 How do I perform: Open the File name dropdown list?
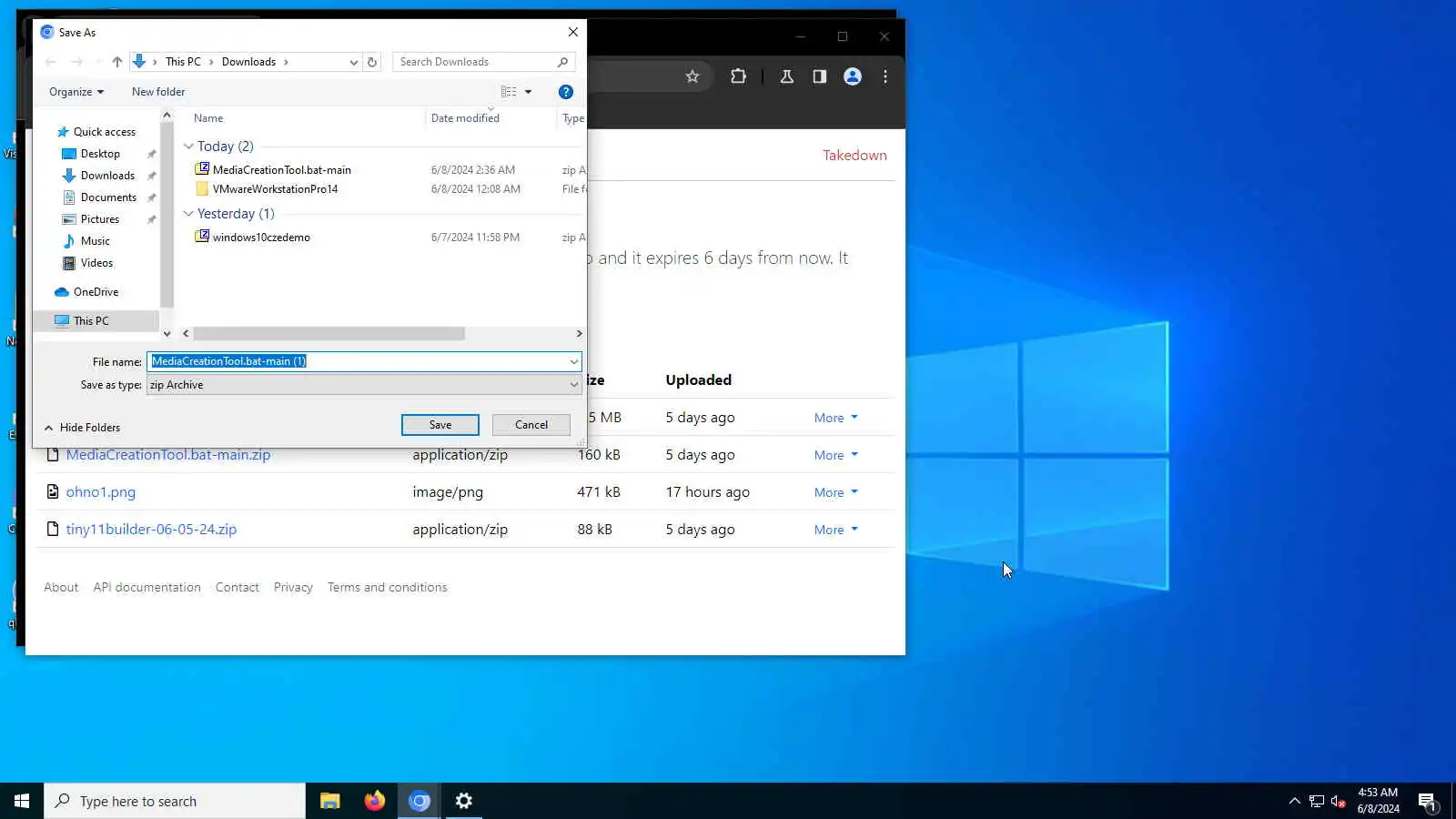573,361
